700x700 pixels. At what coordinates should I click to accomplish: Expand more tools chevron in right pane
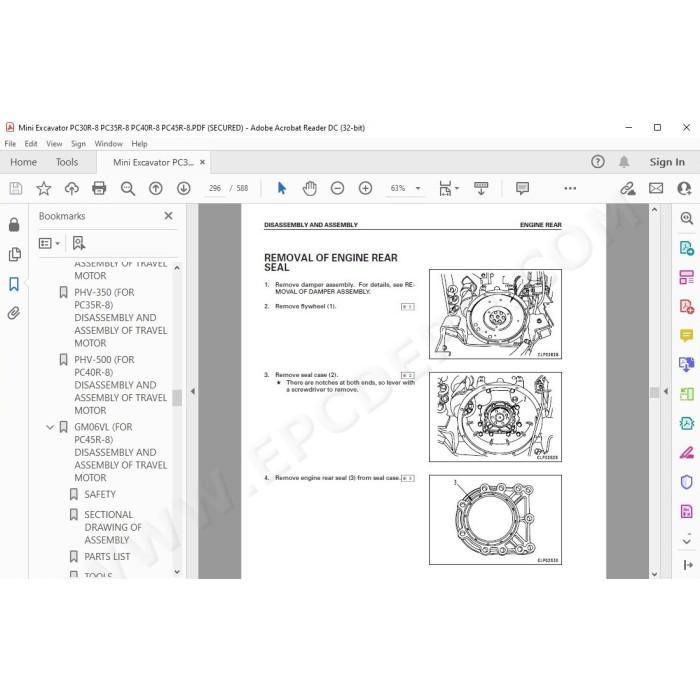pyautogui.click(x=686, y=540)
